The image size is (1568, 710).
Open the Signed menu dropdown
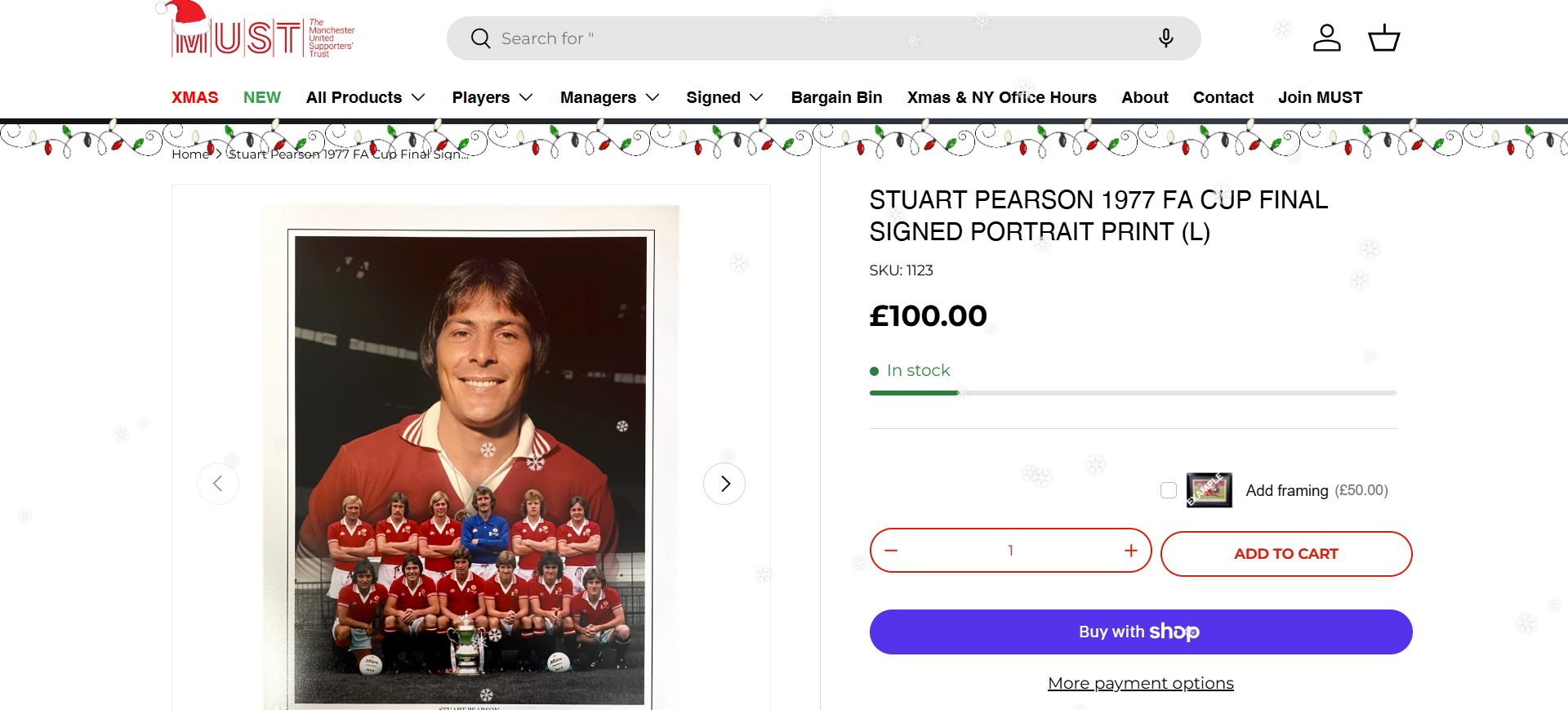click(x=724, y=97)
